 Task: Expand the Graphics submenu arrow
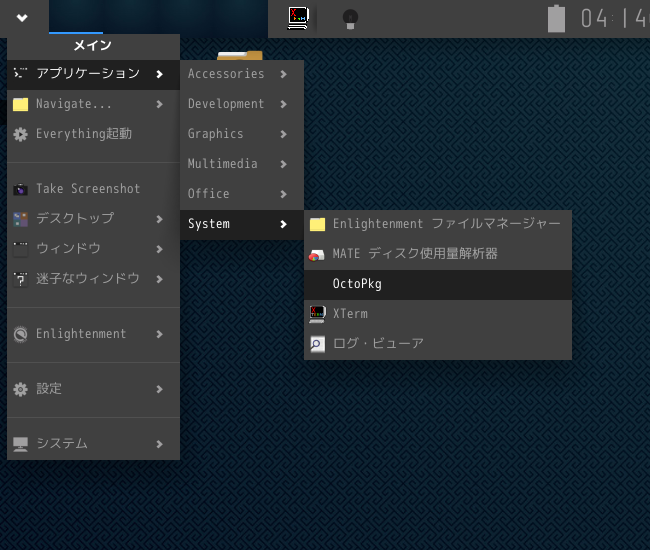284,134
